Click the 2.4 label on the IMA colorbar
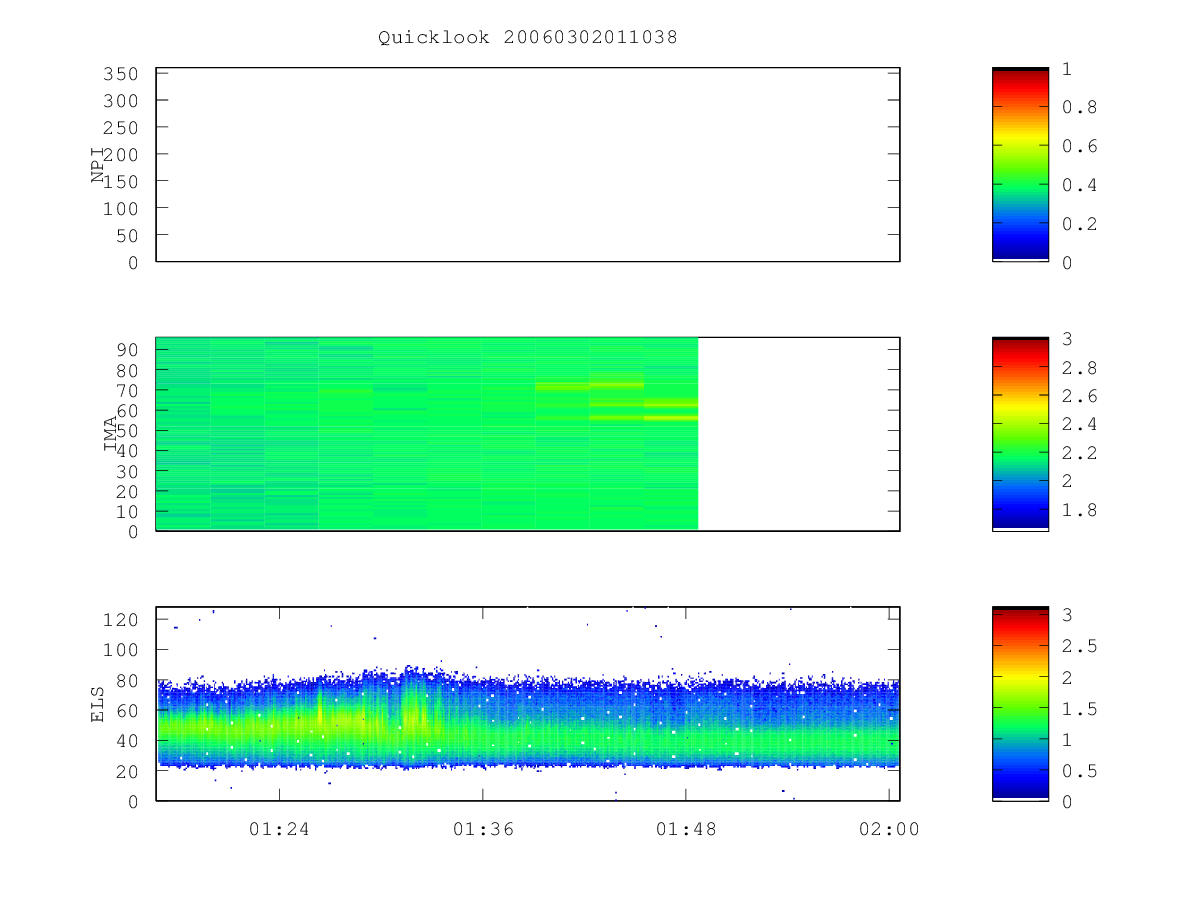Image resolution: width=1200 pixels, height=900 pixels. pyautogui.click(x=1078, y=425)
